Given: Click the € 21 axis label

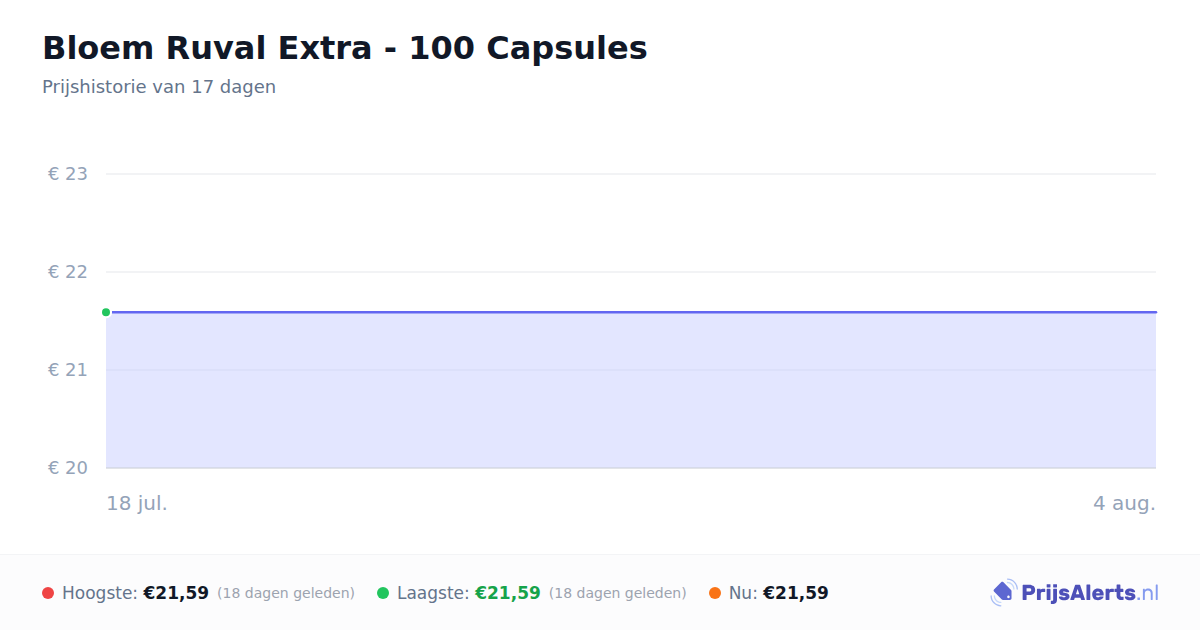Looking at the screenshot, I should pyautogui.click(x=68, y=370).
